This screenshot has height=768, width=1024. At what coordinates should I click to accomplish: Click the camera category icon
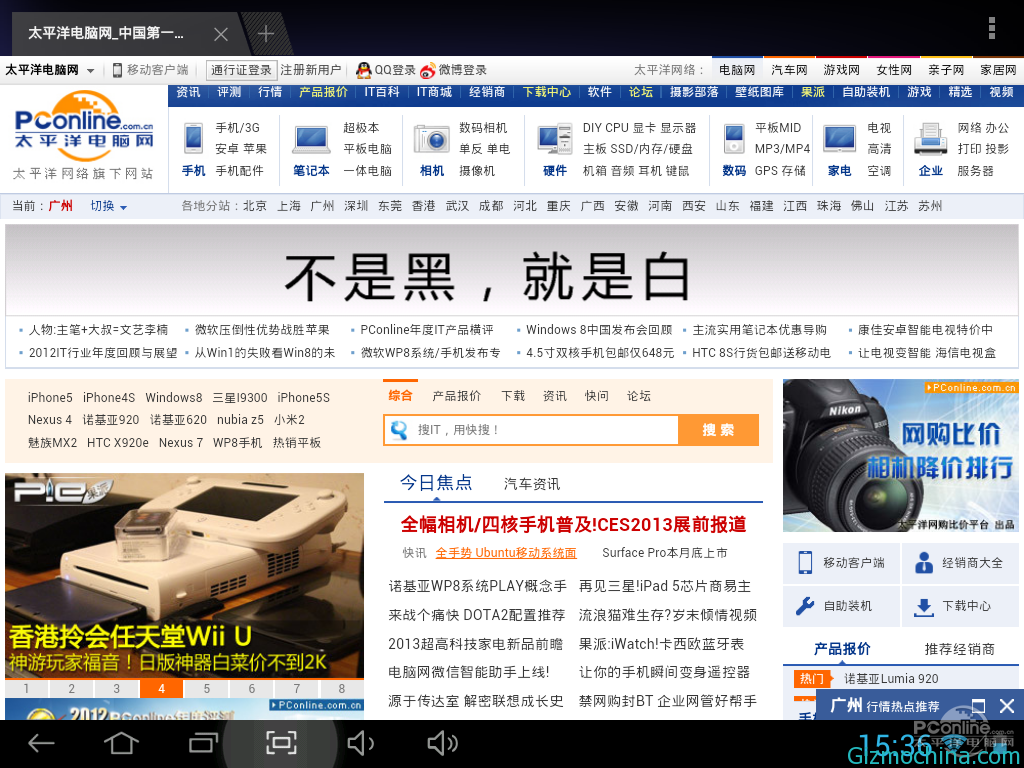432,139
